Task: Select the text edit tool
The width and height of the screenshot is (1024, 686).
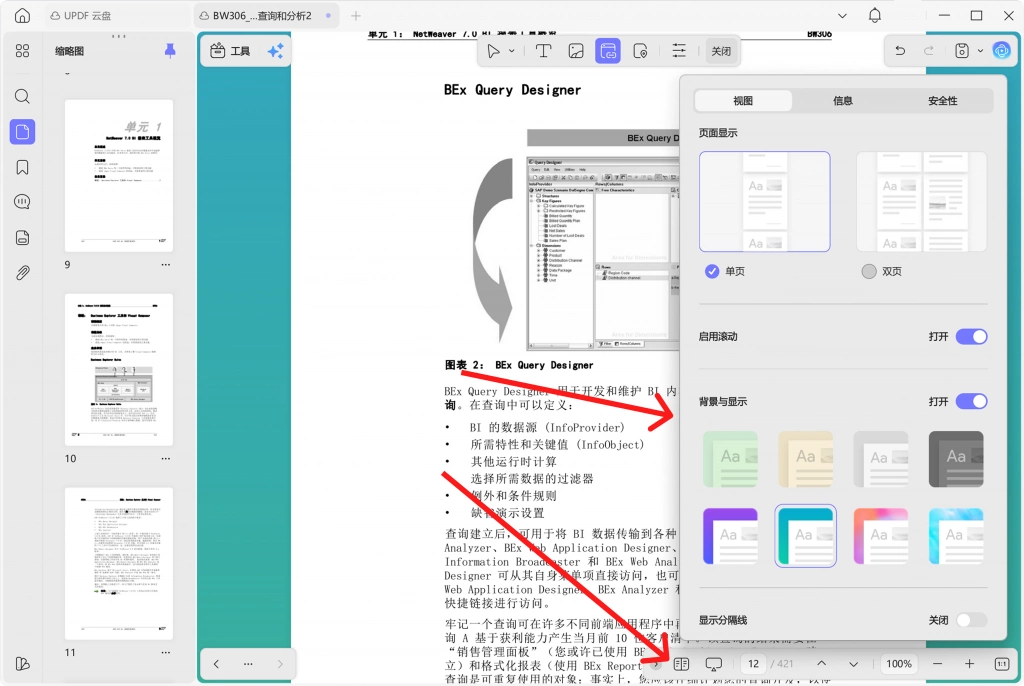Action: click(543, 51)
